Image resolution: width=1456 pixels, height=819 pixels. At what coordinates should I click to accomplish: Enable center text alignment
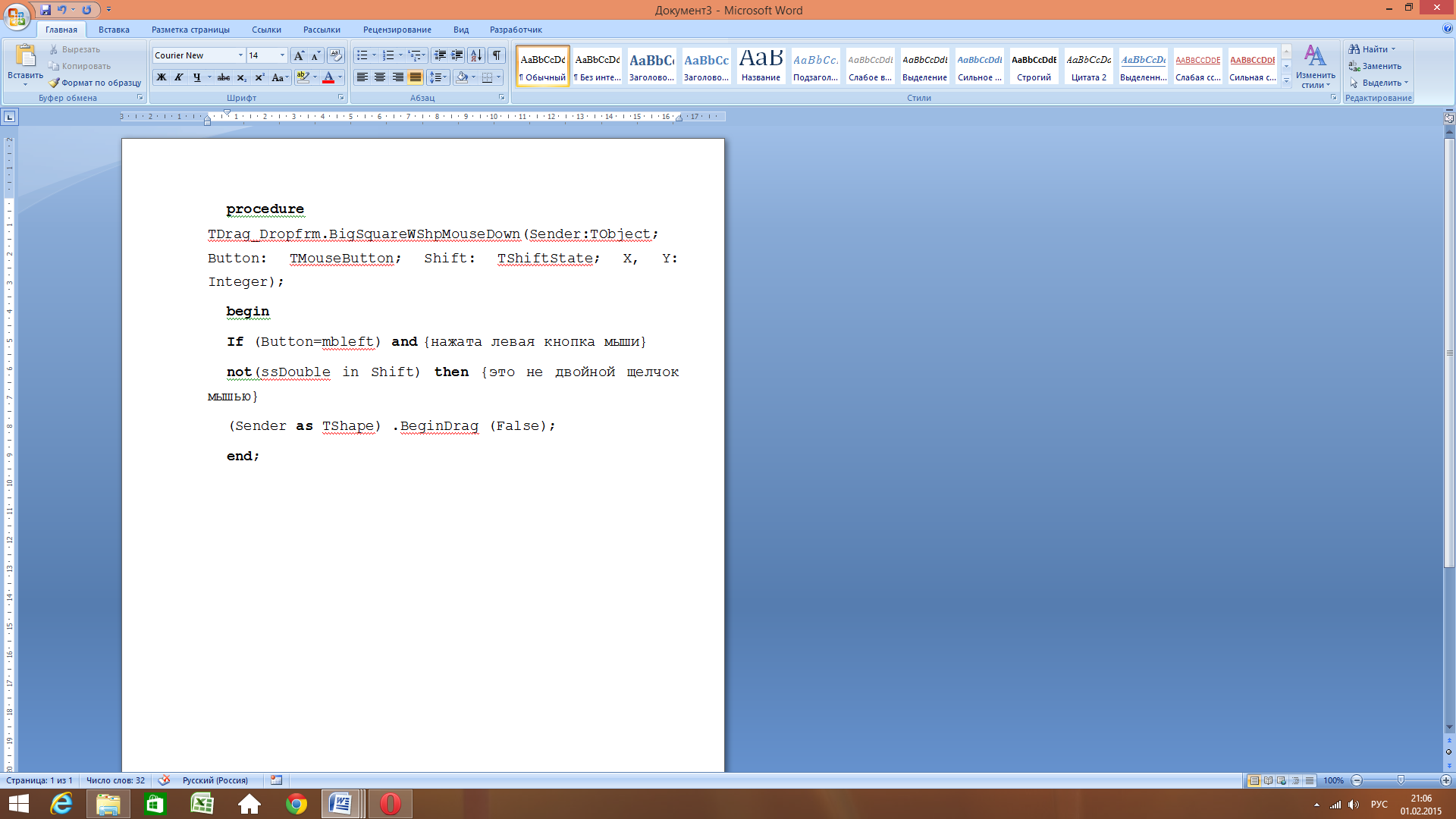380,77
